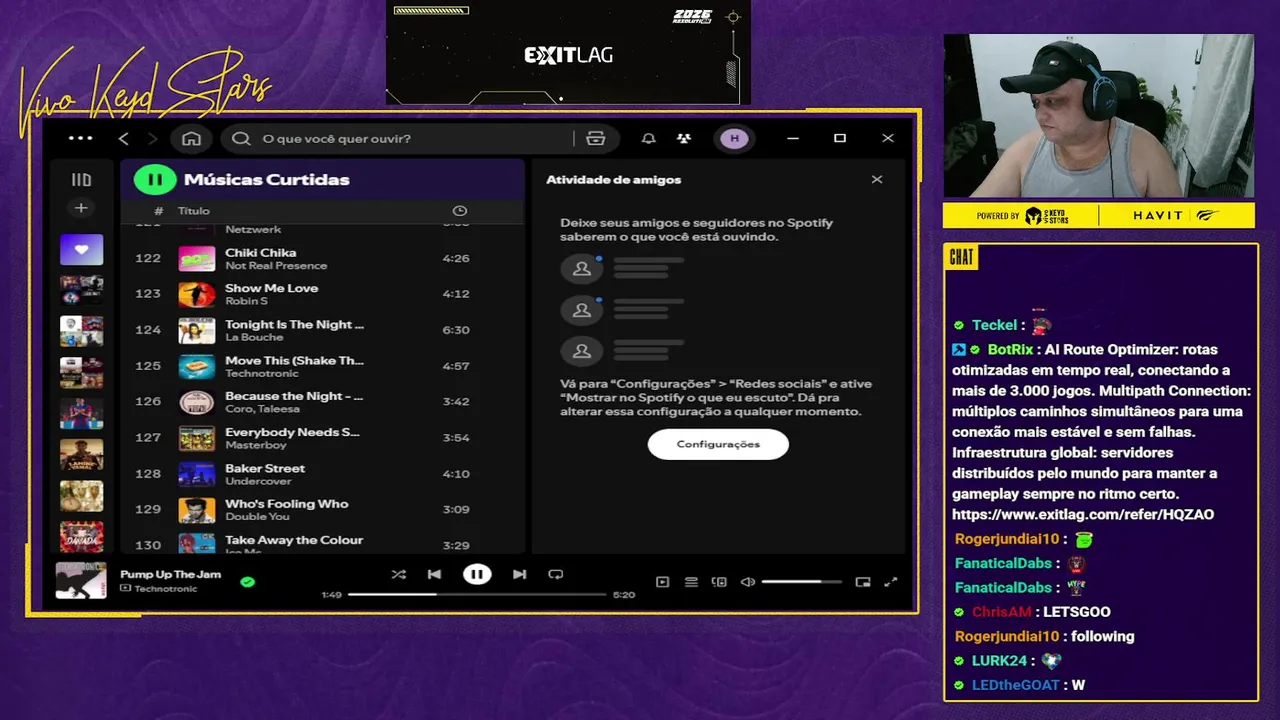This screenshot has height=720, width=1280.
Task: Open the exitlag.com/refer/HQZAO link in chat
Action: pyautogui.click(x=1083, y=515)
